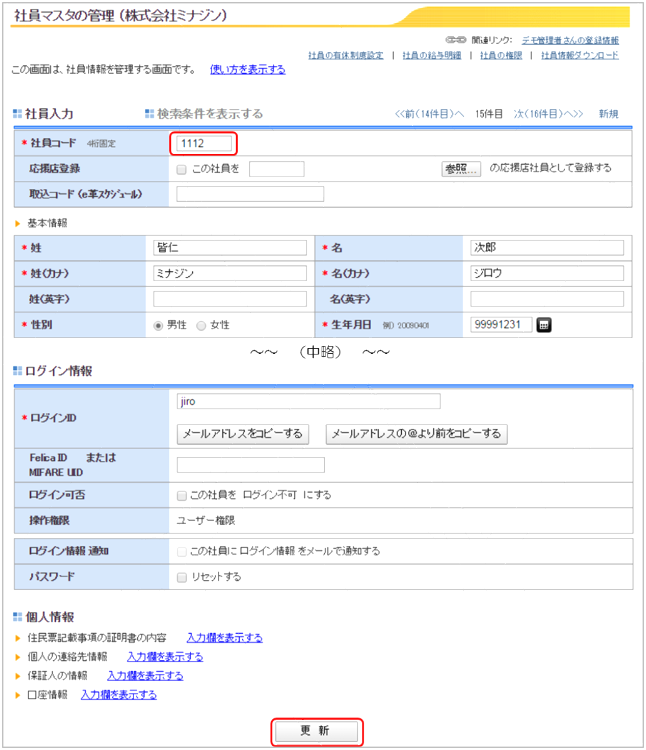Click the 'ユーザー権限' text value
Viewport: 646px width, 750px height.
(x=206, y=520)
